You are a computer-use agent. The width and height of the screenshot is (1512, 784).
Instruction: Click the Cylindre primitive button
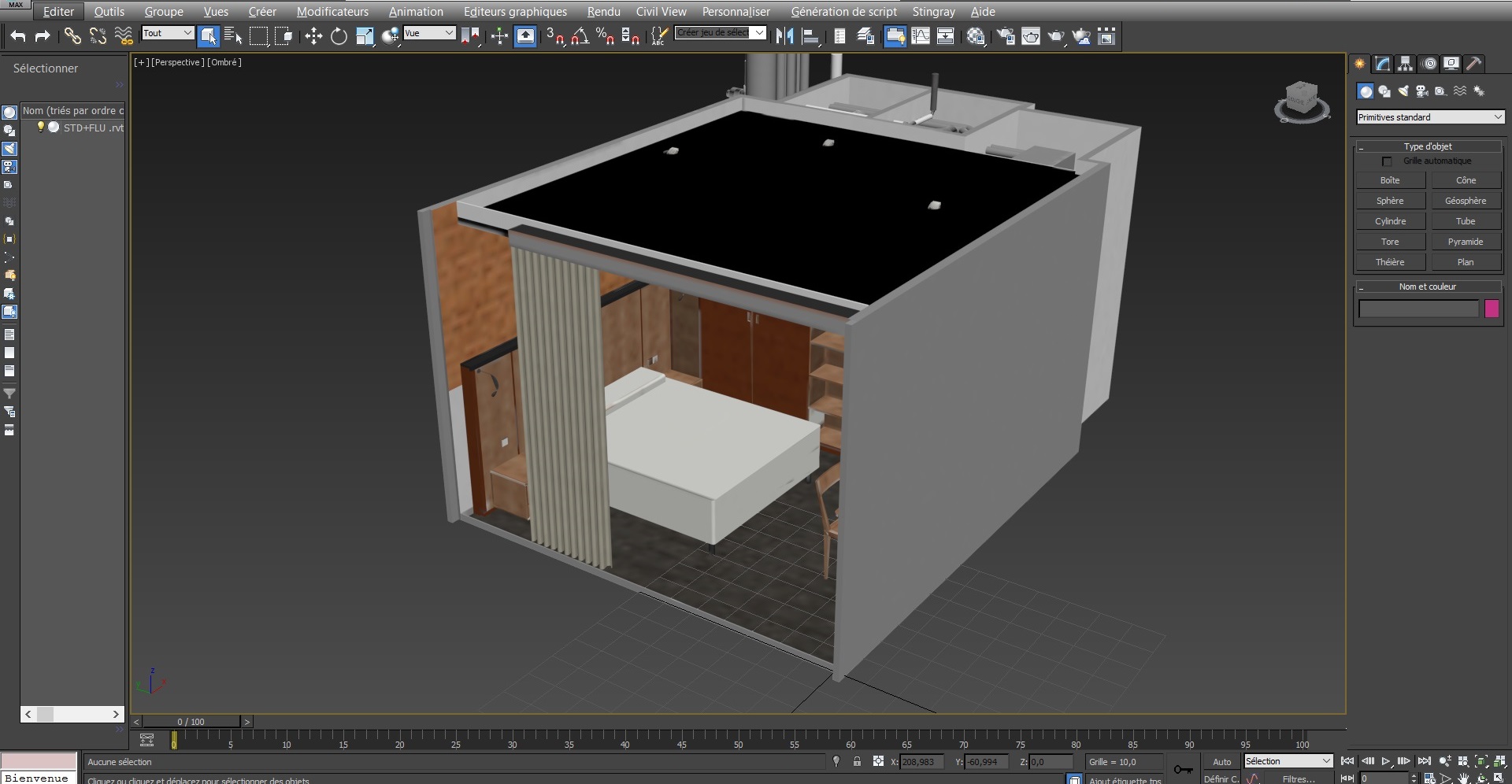[x=1390, y=221]
